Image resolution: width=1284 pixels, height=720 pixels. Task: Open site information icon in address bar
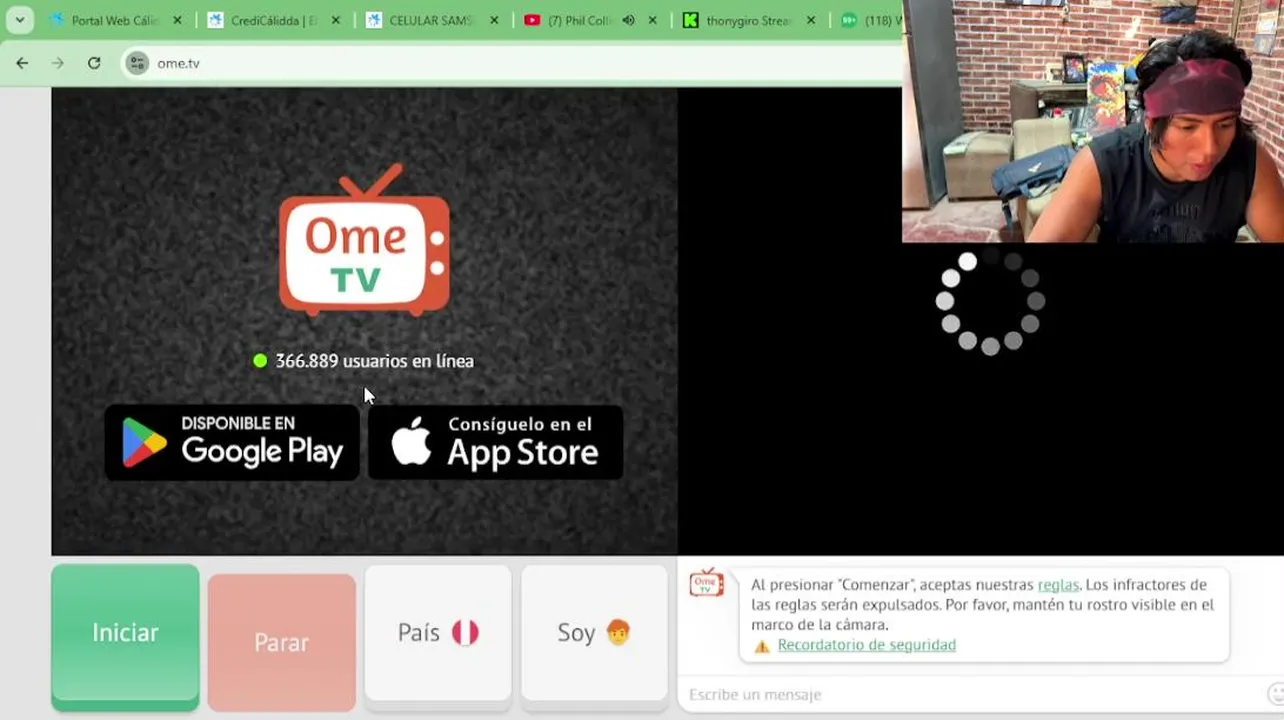click(138, 63)
